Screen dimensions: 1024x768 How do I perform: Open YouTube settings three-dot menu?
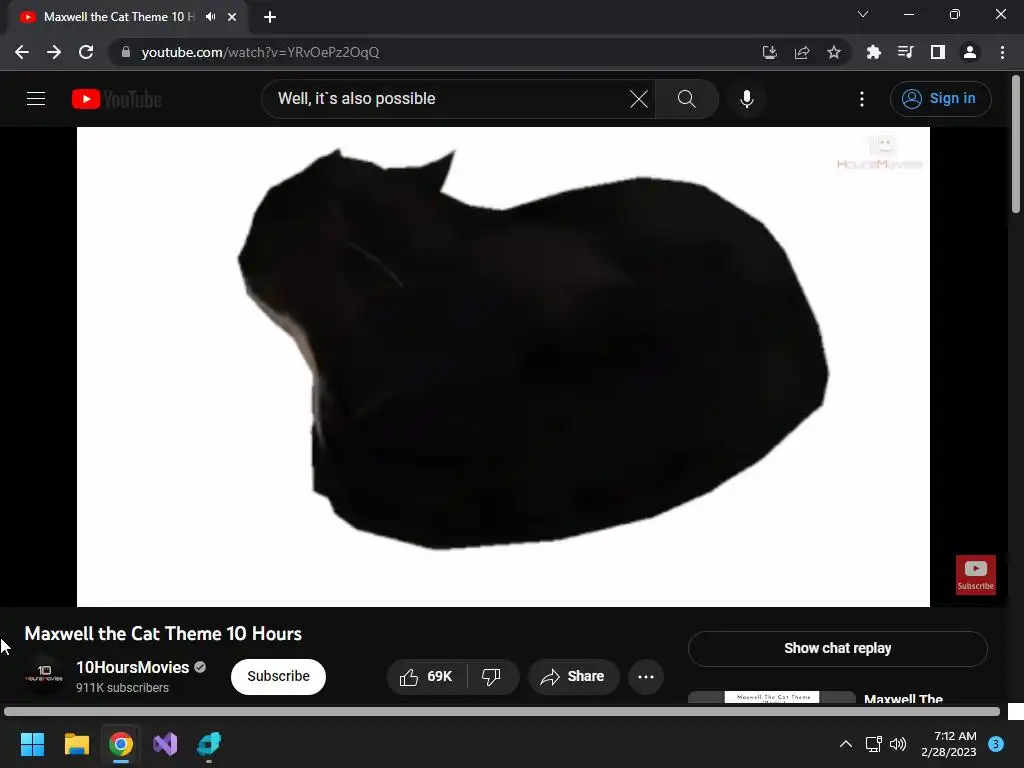click(x=862, y=99)
